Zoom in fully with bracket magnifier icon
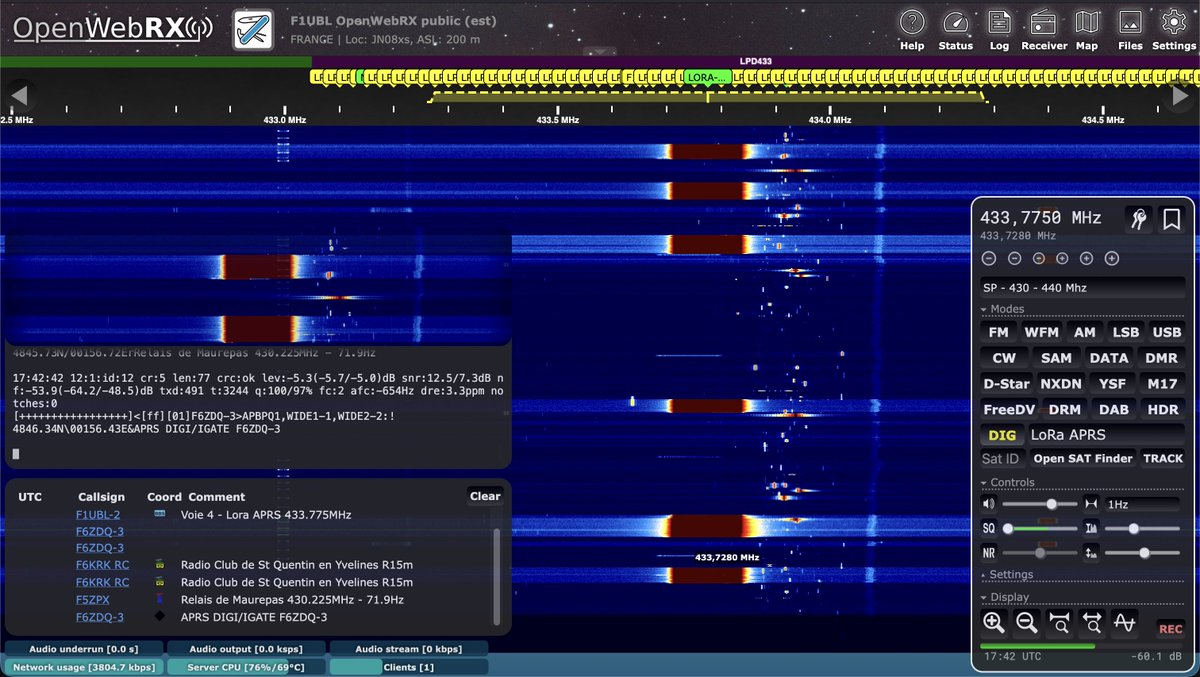1200x677 pixels. click(1059, 623)
